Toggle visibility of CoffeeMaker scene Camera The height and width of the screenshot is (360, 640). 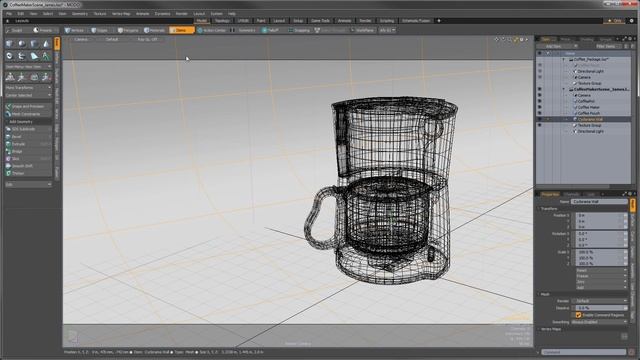[540, 95]
